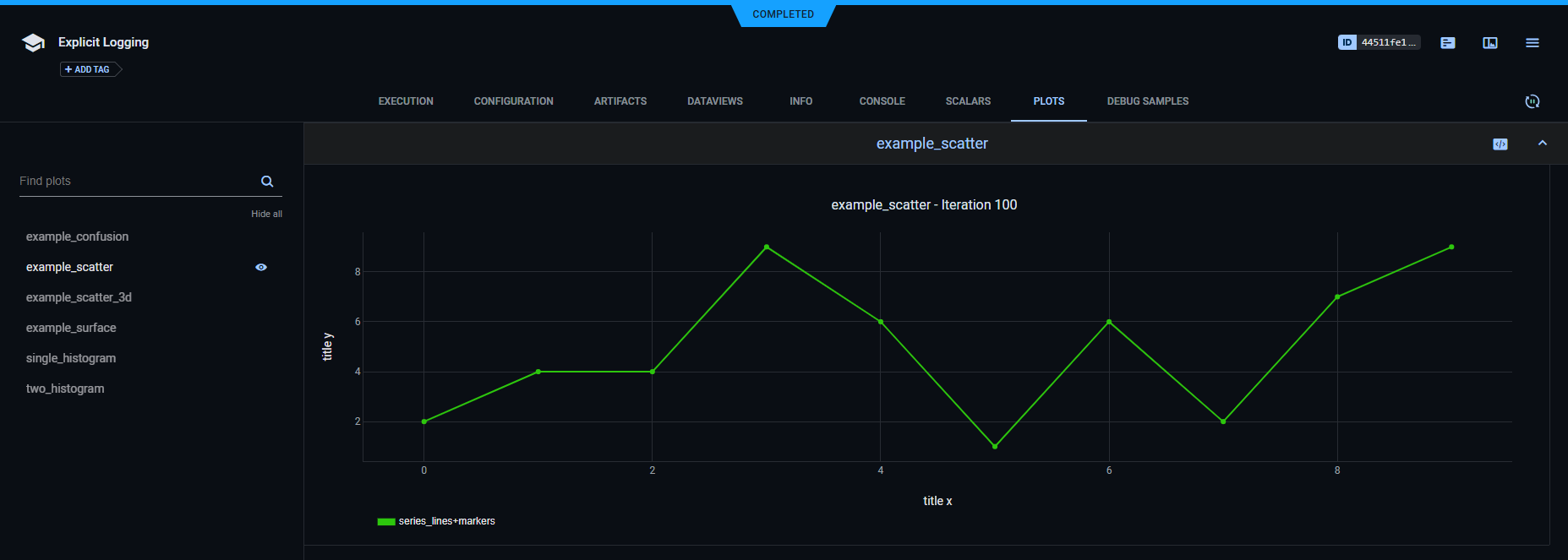Click the ADD TAG button
This screenshot has width=1568, height=560.
pyautogui.click(x=88, y=69)
